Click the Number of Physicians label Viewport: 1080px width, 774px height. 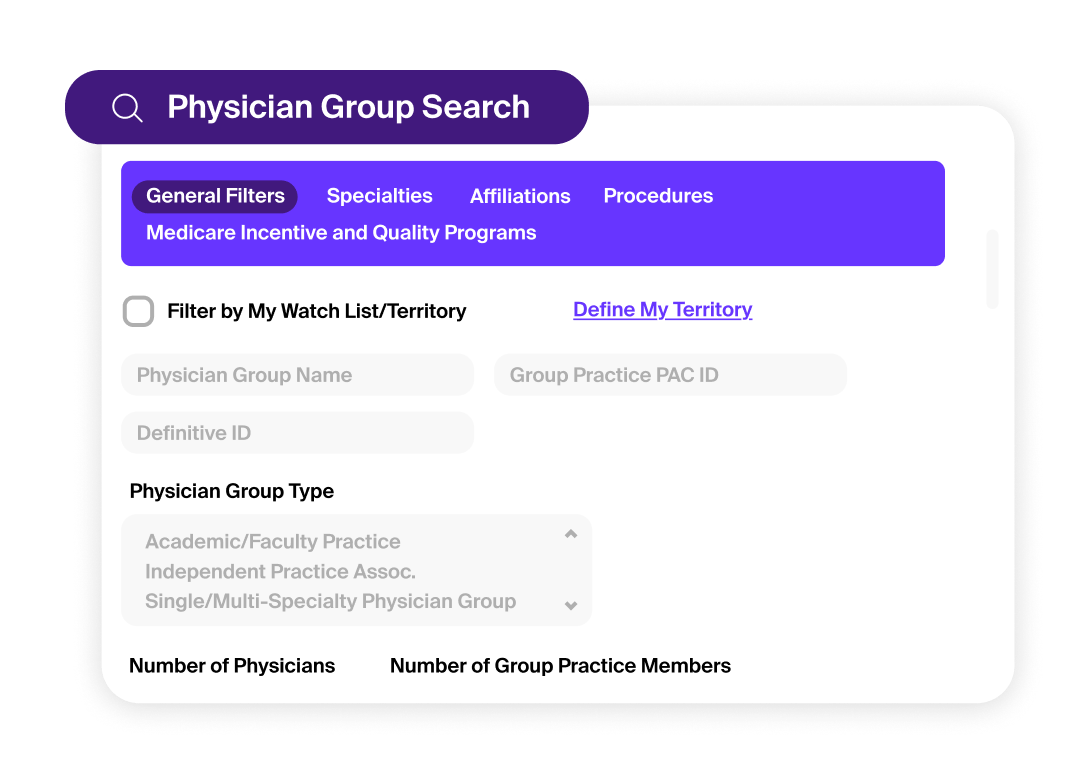[232, 665]
